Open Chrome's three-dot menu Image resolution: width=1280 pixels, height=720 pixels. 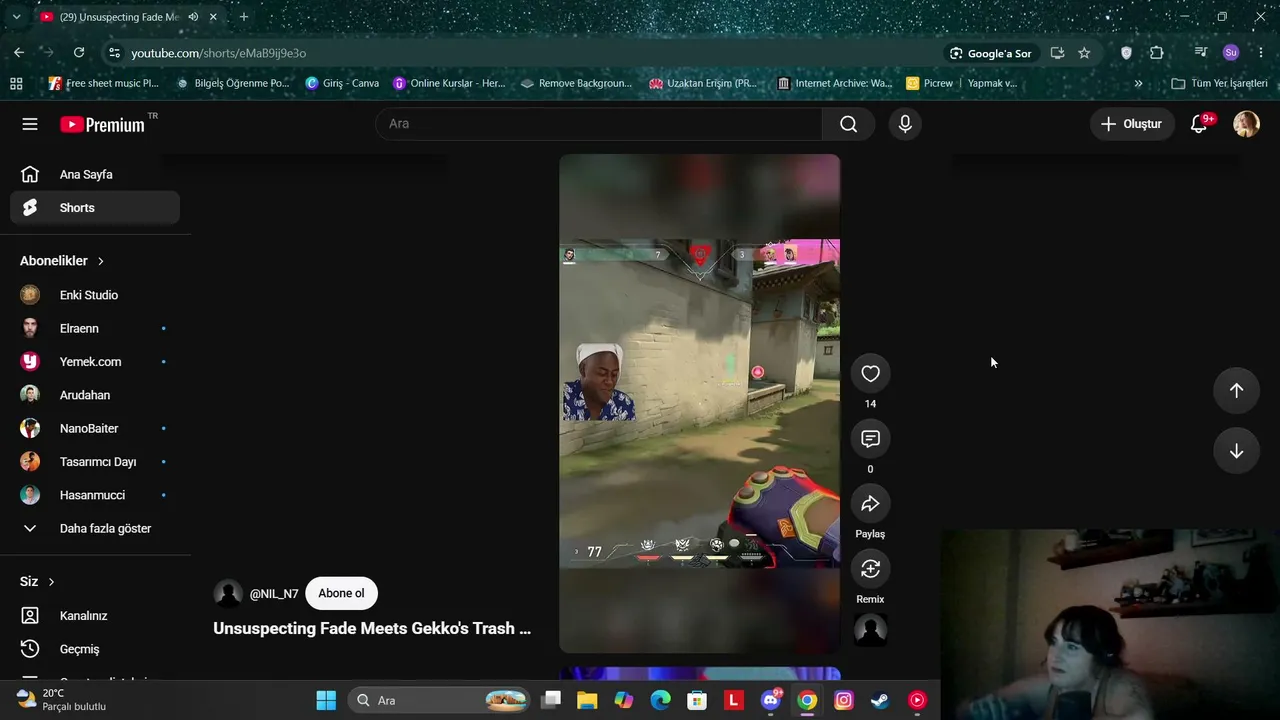[x=1260, y=53]
